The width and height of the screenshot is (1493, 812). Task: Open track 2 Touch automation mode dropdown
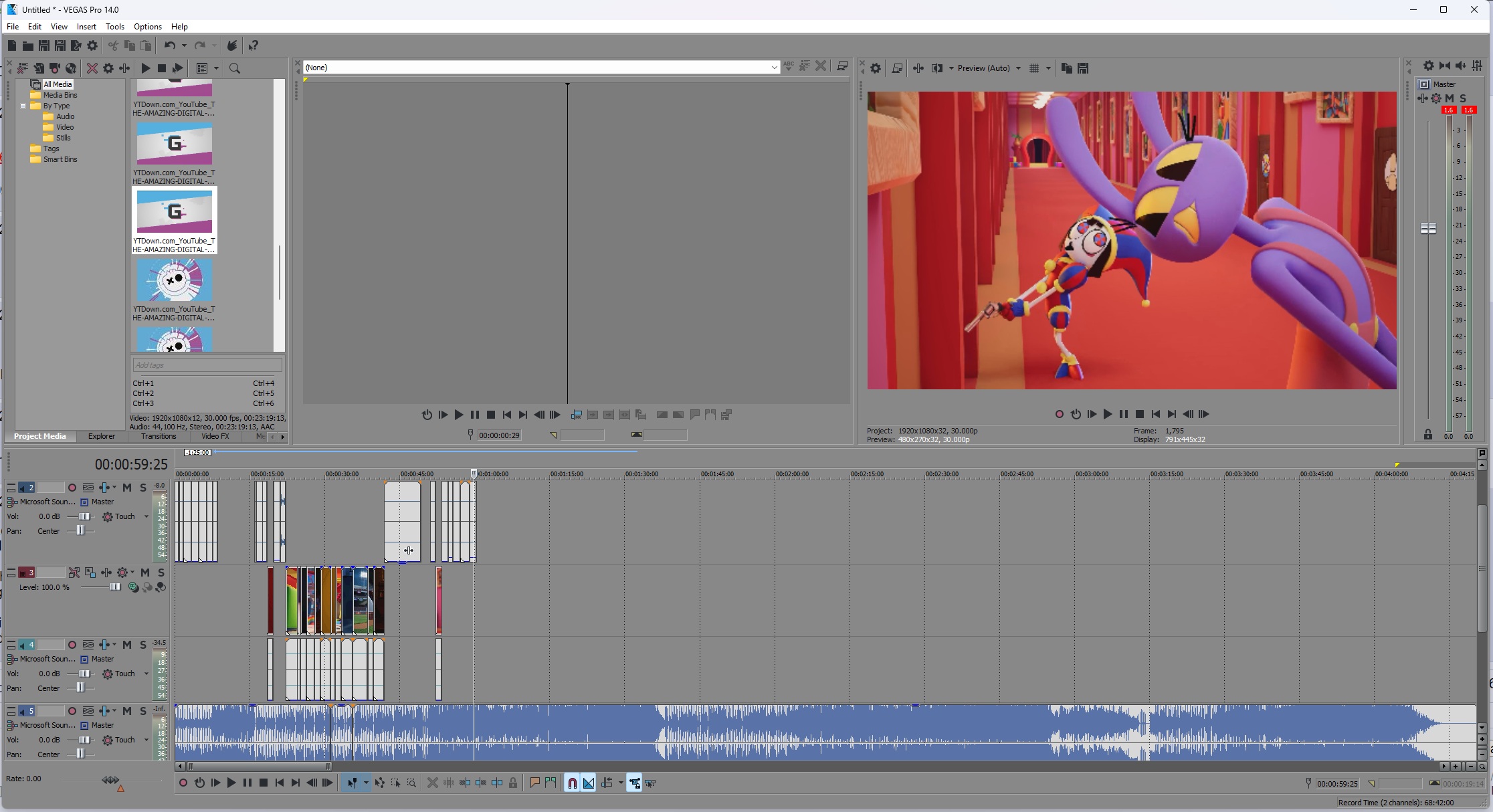pos(146,516)
